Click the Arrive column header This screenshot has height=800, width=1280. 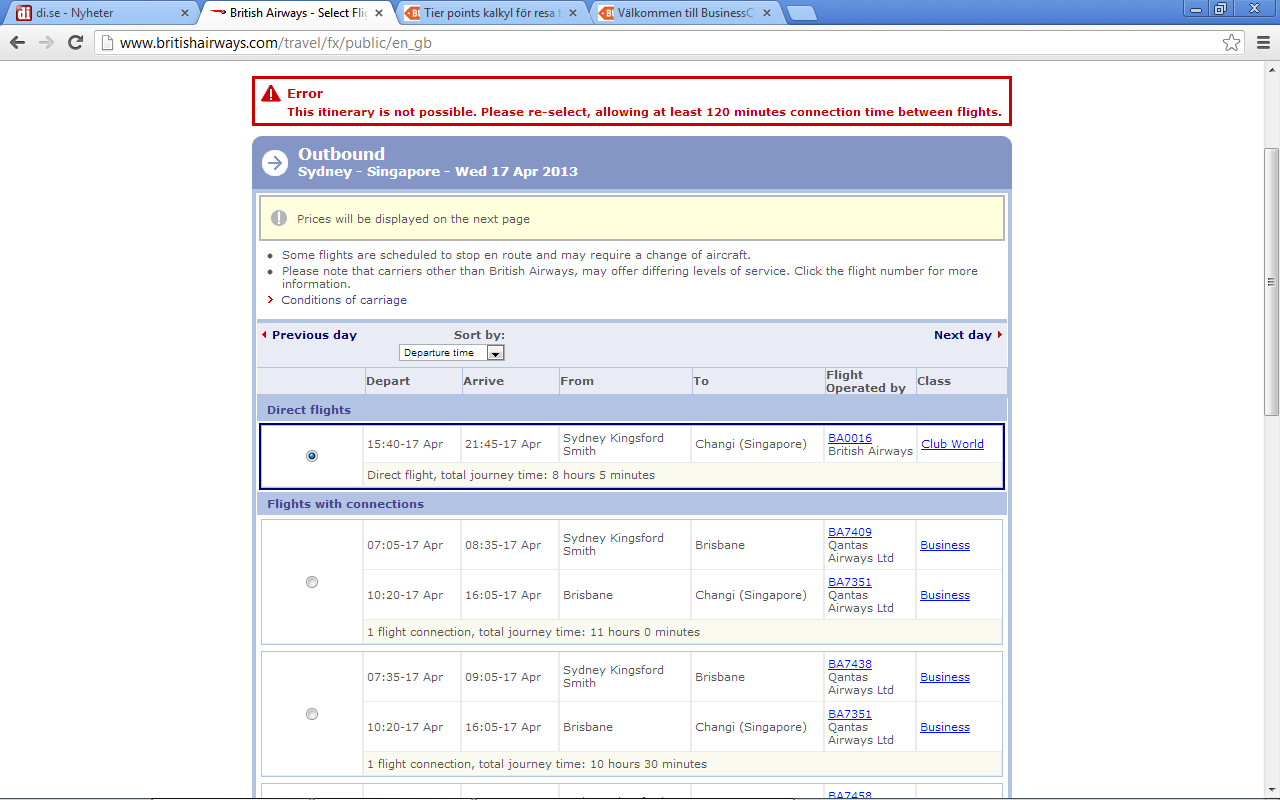[x=484, y=381]
